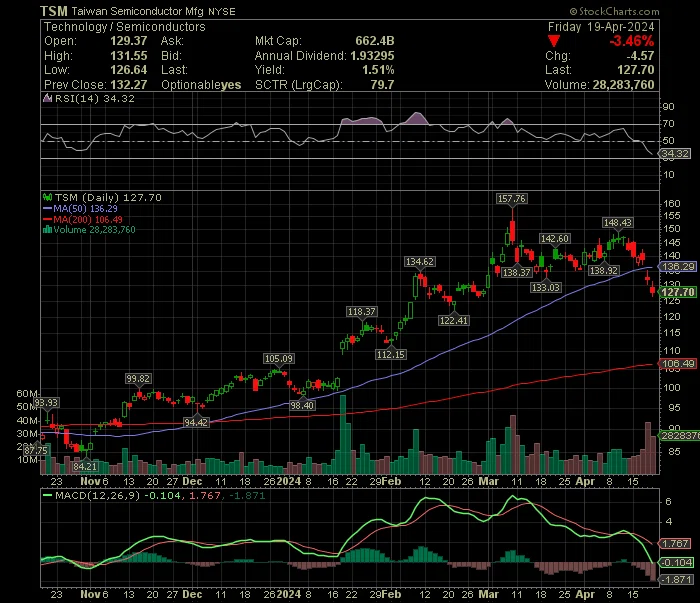Click the 94.42 price label
The width and height of the screenshot is (700, 603).
[x=196, y=422]
